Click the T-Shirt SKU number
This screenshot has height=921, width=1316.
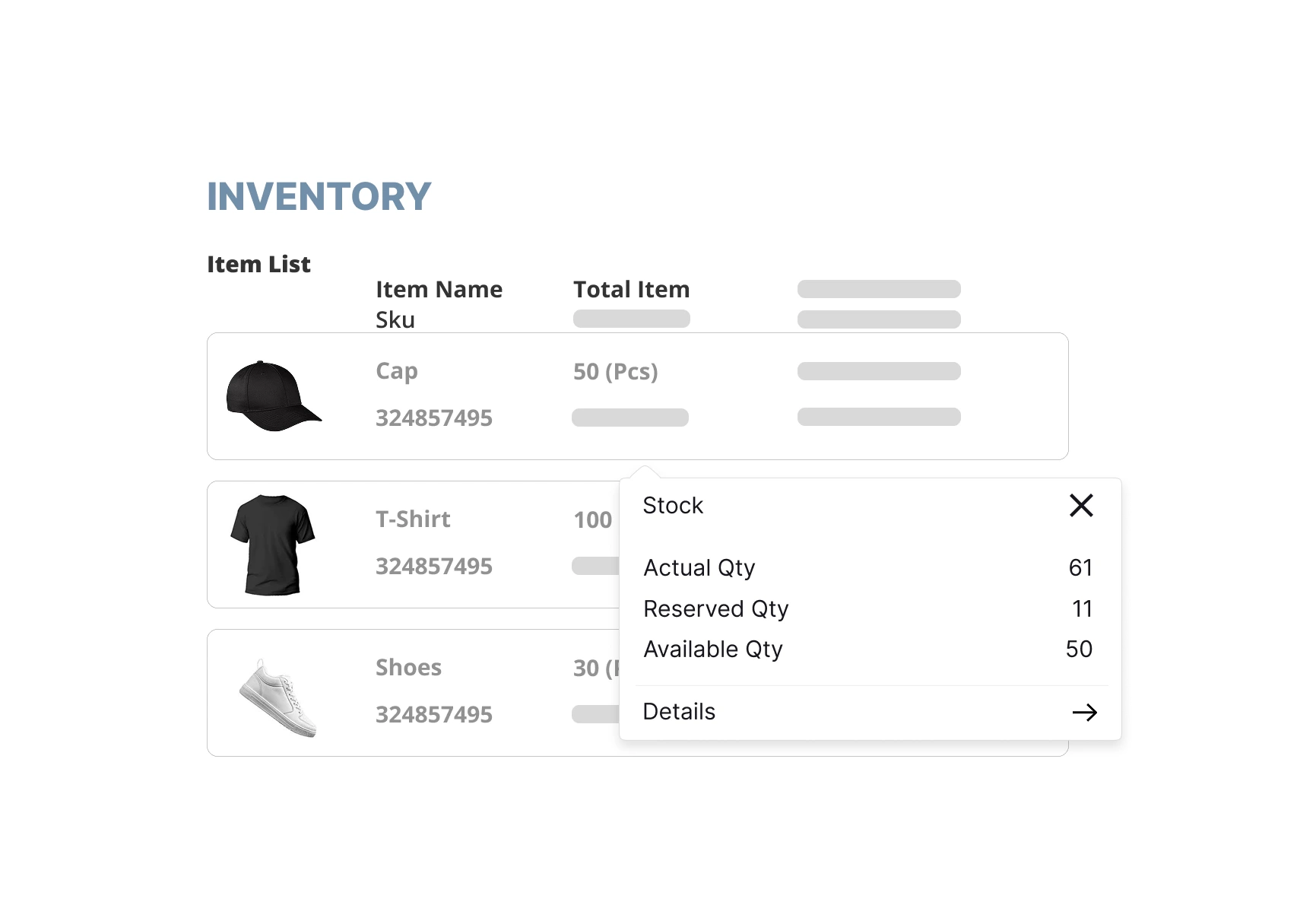pyautogui.click(x=434, y=567)
